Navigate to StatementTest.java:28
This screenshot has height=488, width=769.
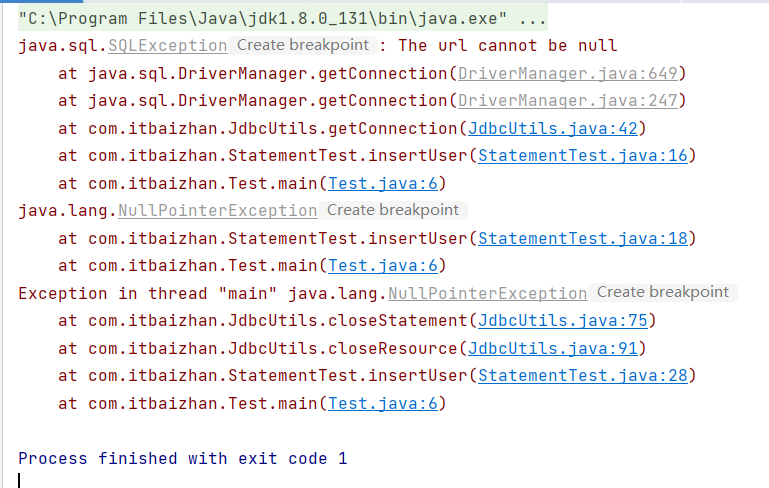pos(583,376)
